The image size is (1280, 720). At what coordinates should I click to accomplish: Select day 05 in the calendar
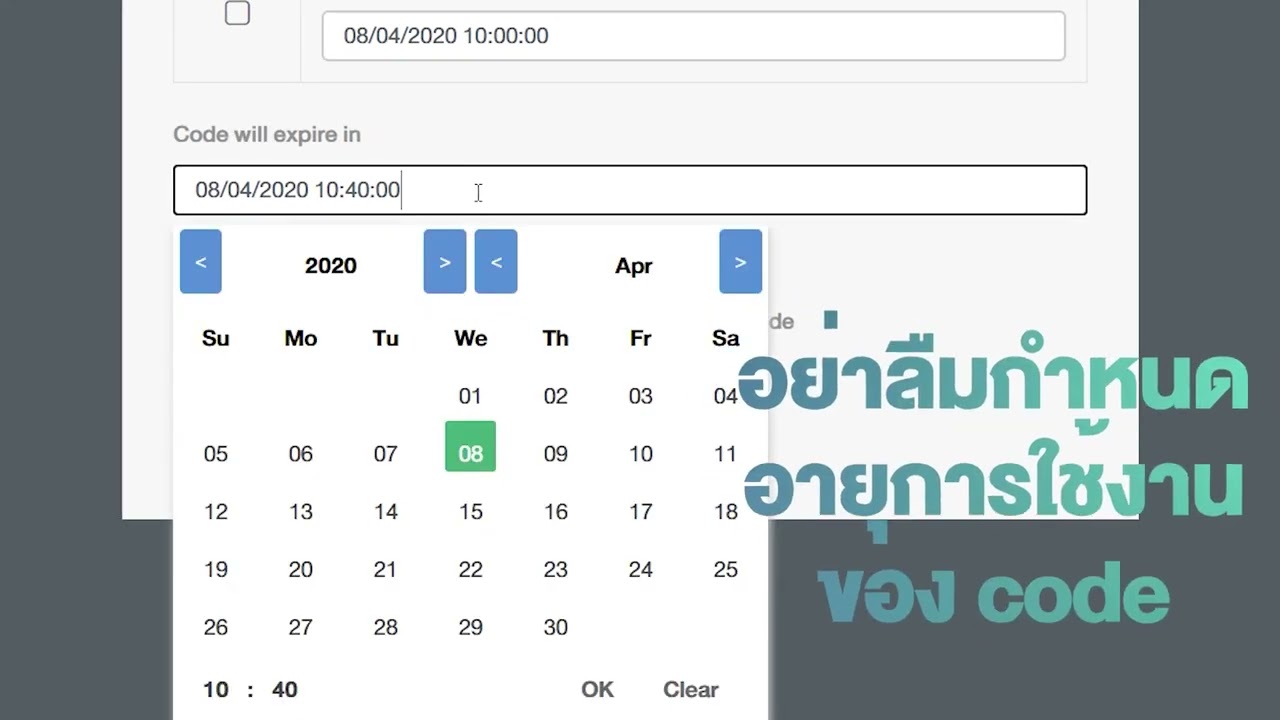coord(216,454)
